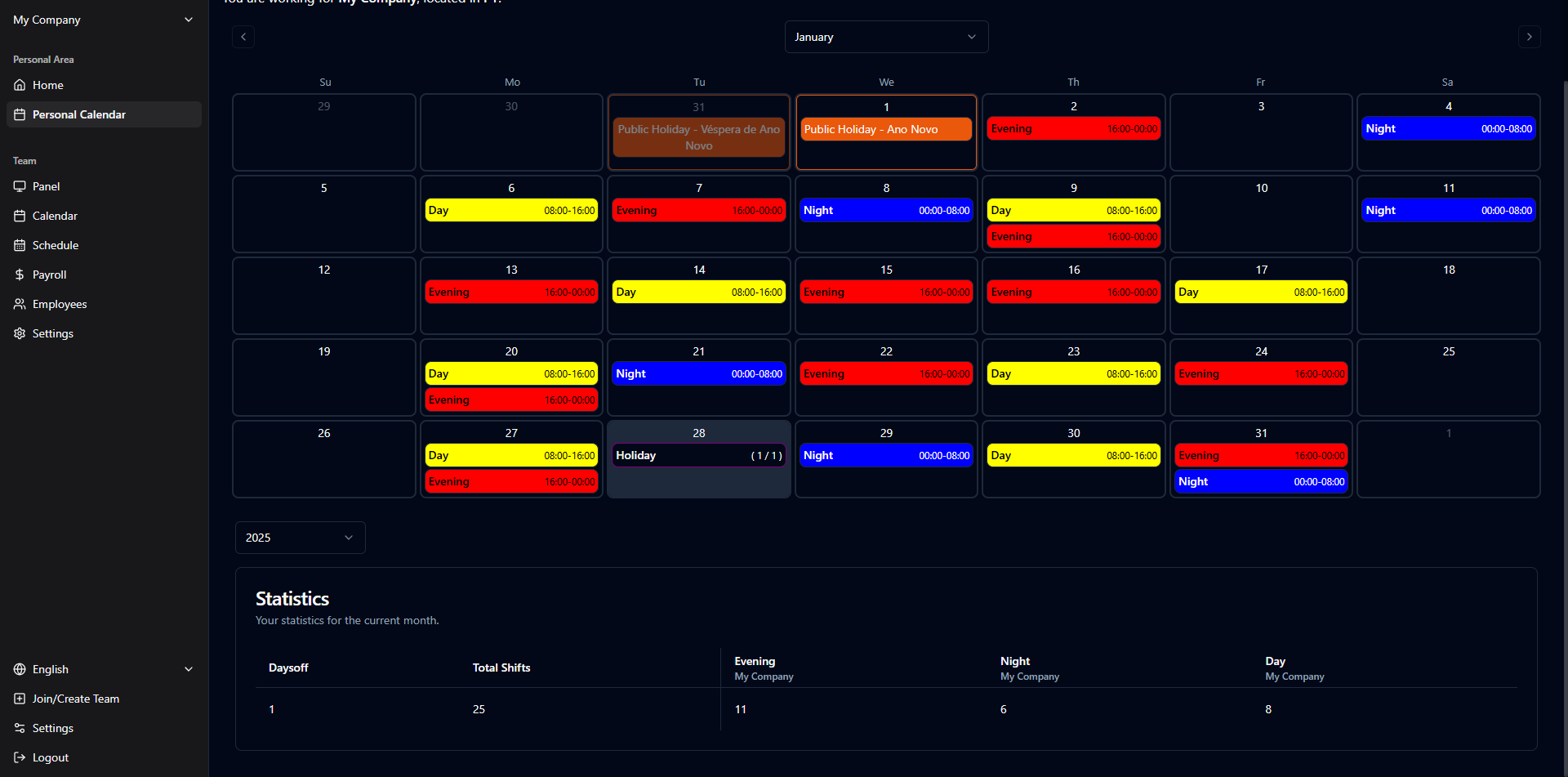Click the Employees people icon
Screen dimensions: 1568x777
point(20,304)
